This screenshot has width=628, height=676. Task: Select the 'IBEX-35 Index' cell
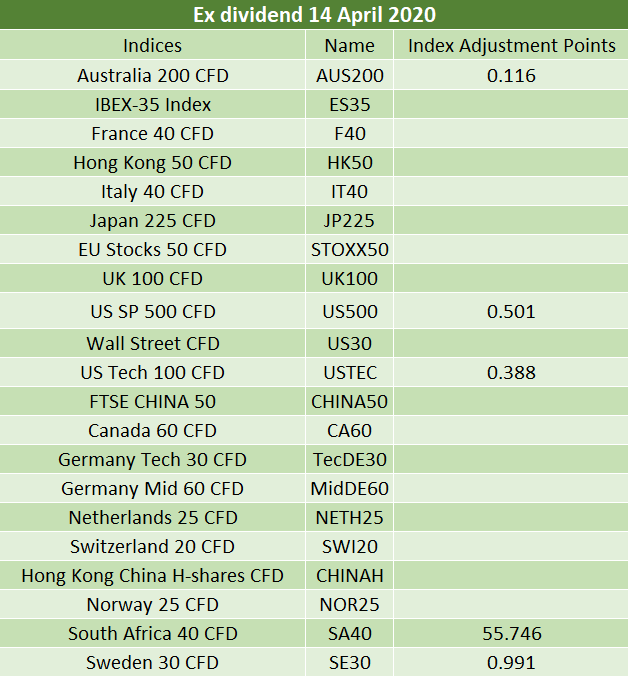(153, 105)
